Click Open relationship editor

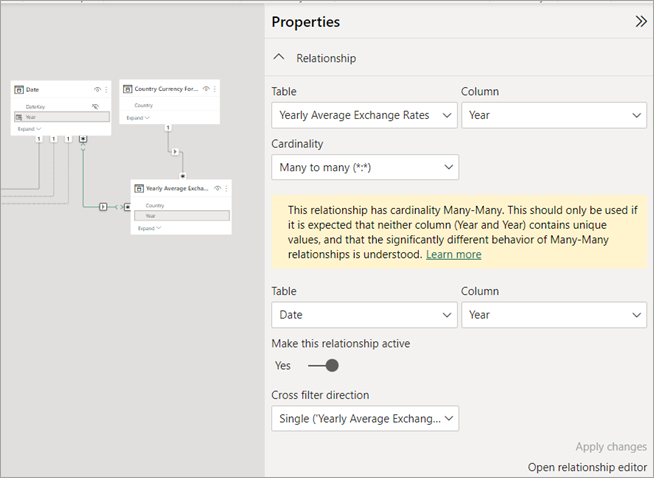(587, 467)
